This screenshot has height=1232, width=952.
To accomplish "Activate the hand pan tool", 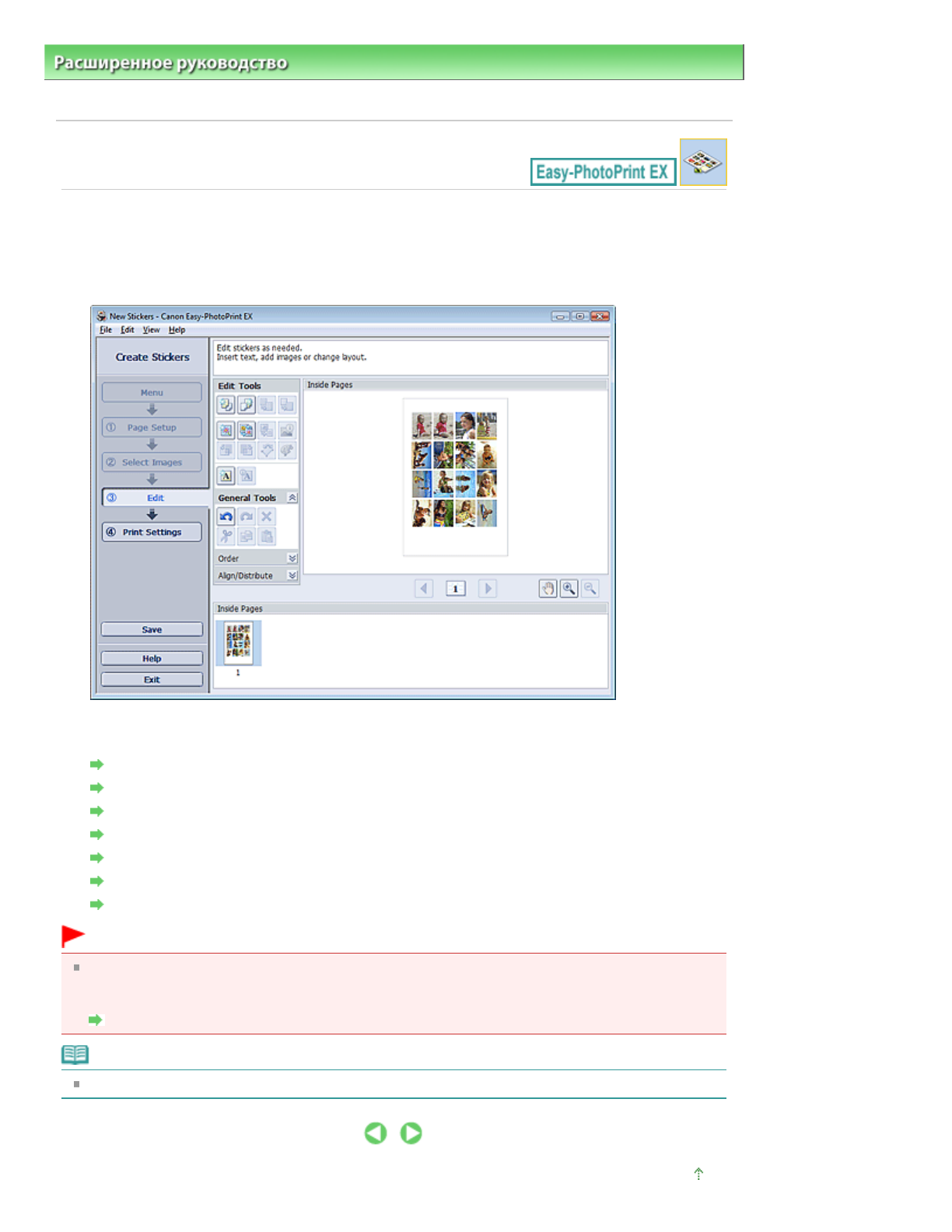I will click(x=548, y=589).
